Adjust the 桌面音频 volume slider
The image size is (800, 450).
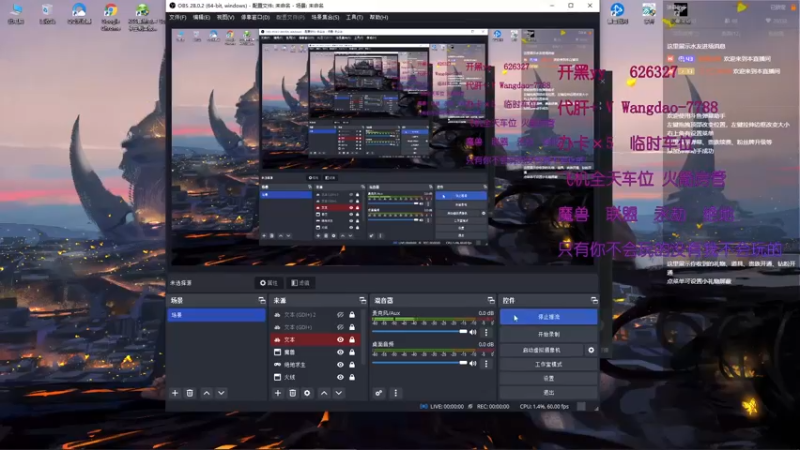coord(419,363)
